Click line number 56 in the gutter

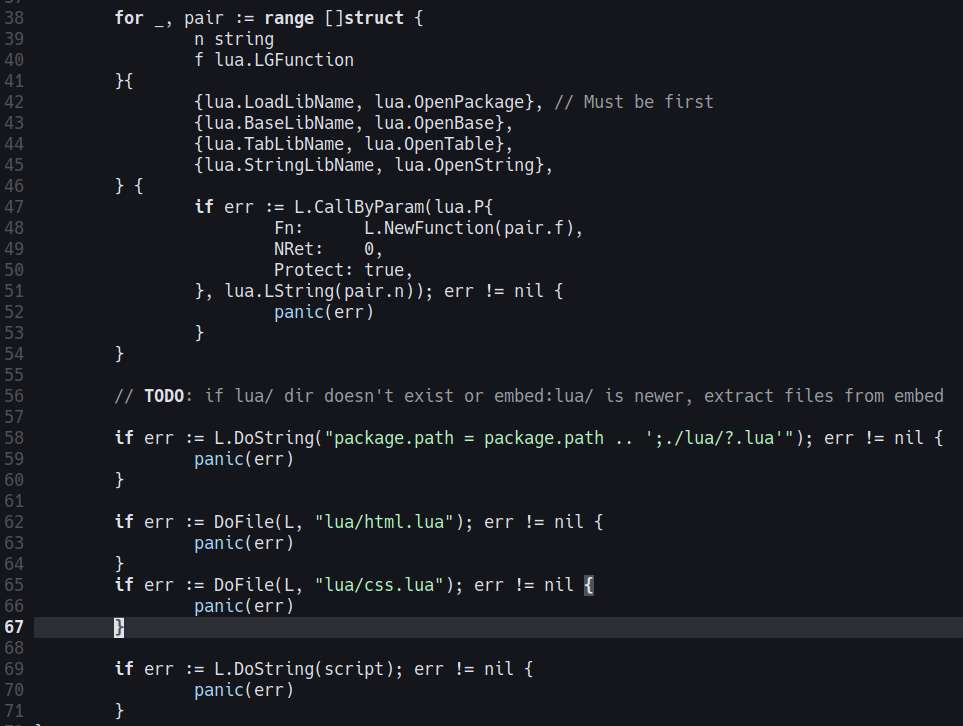14,396
